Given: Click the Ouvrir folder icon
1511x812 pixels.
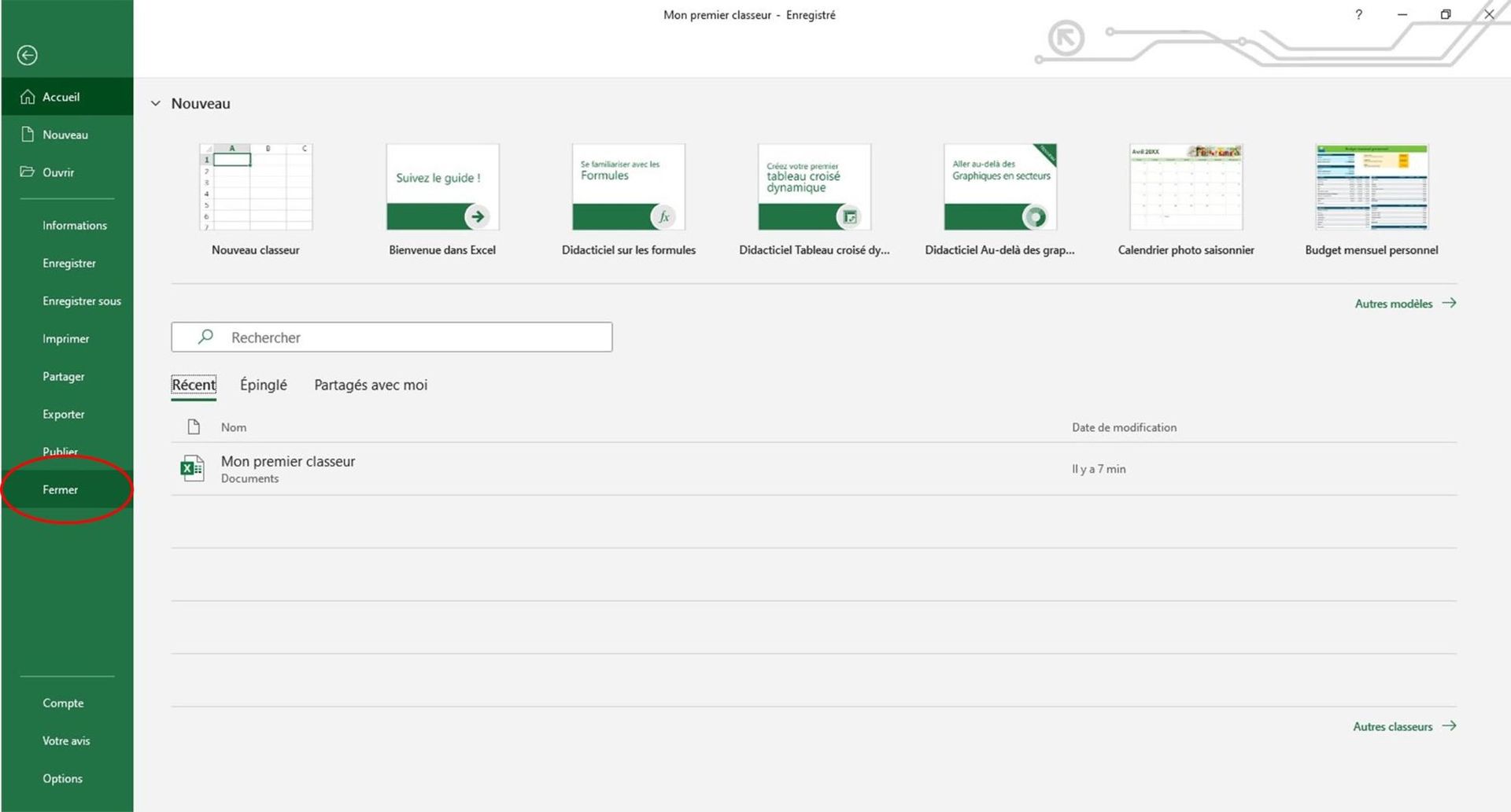Looking at the screenshot, I should (x=28, y=172).
